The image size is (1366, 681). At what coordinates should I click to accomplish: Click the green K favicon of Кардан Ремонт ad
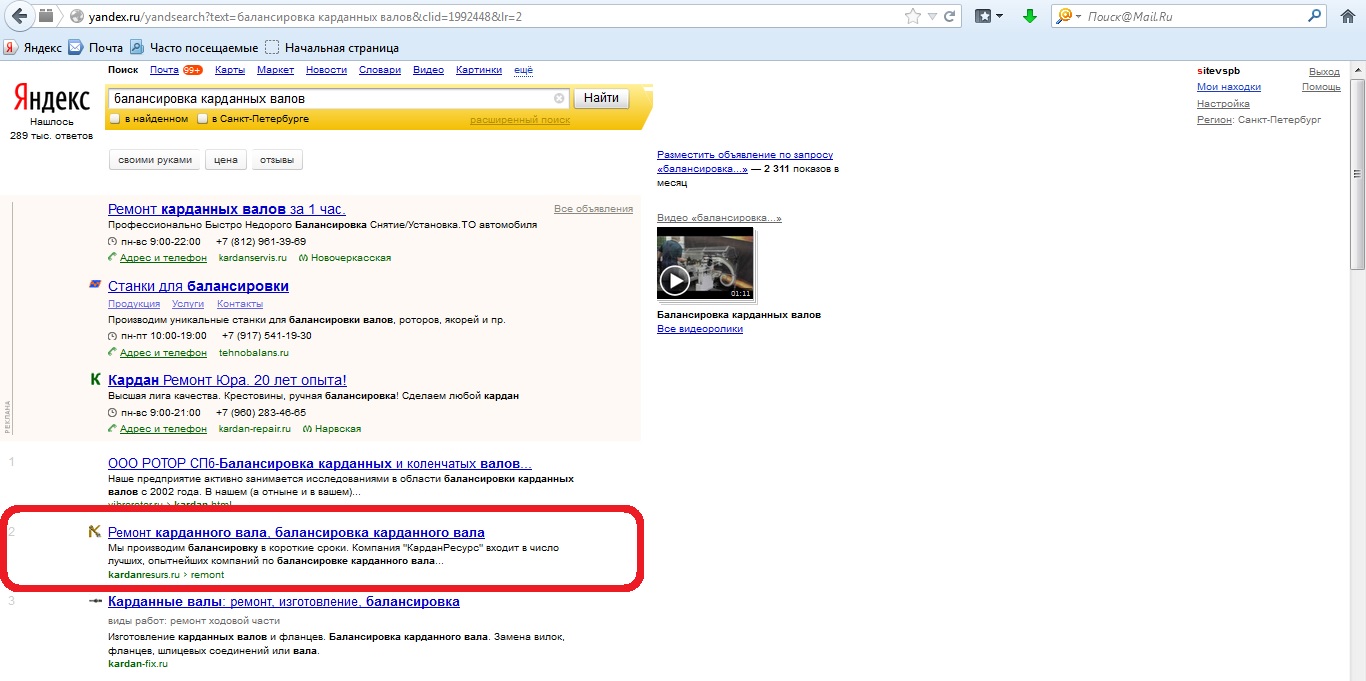(x=95, y=380)
